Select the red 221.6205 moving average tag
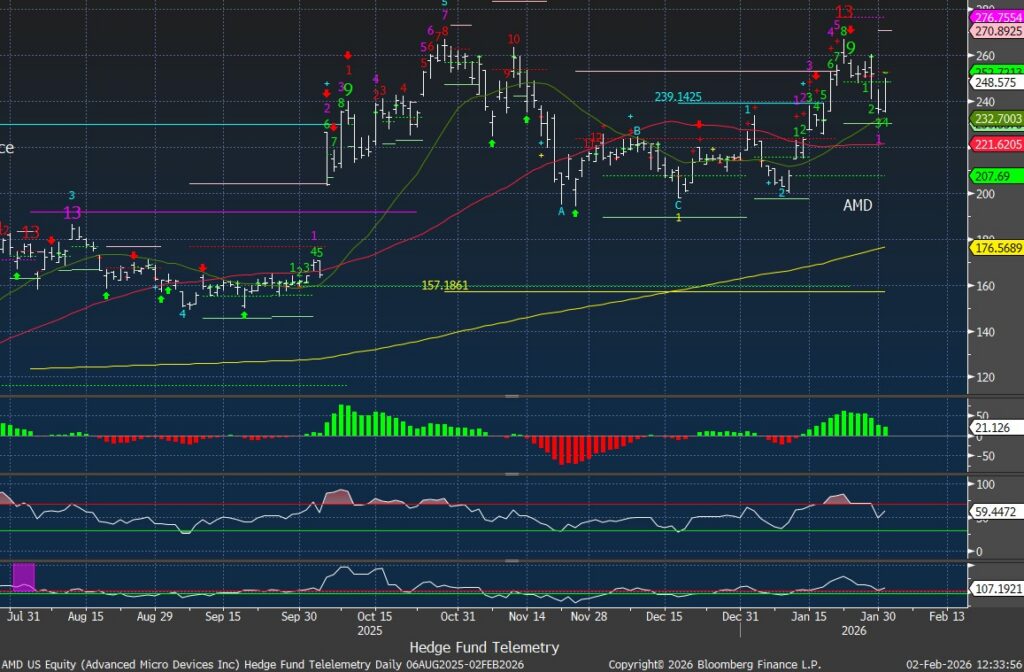 pyautogui.click(x=996, y=145)
